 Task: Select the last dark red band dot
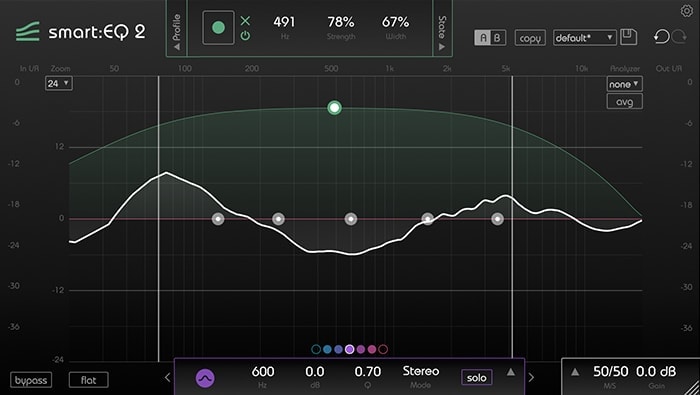pyautogui.click(x=383, y=349)
